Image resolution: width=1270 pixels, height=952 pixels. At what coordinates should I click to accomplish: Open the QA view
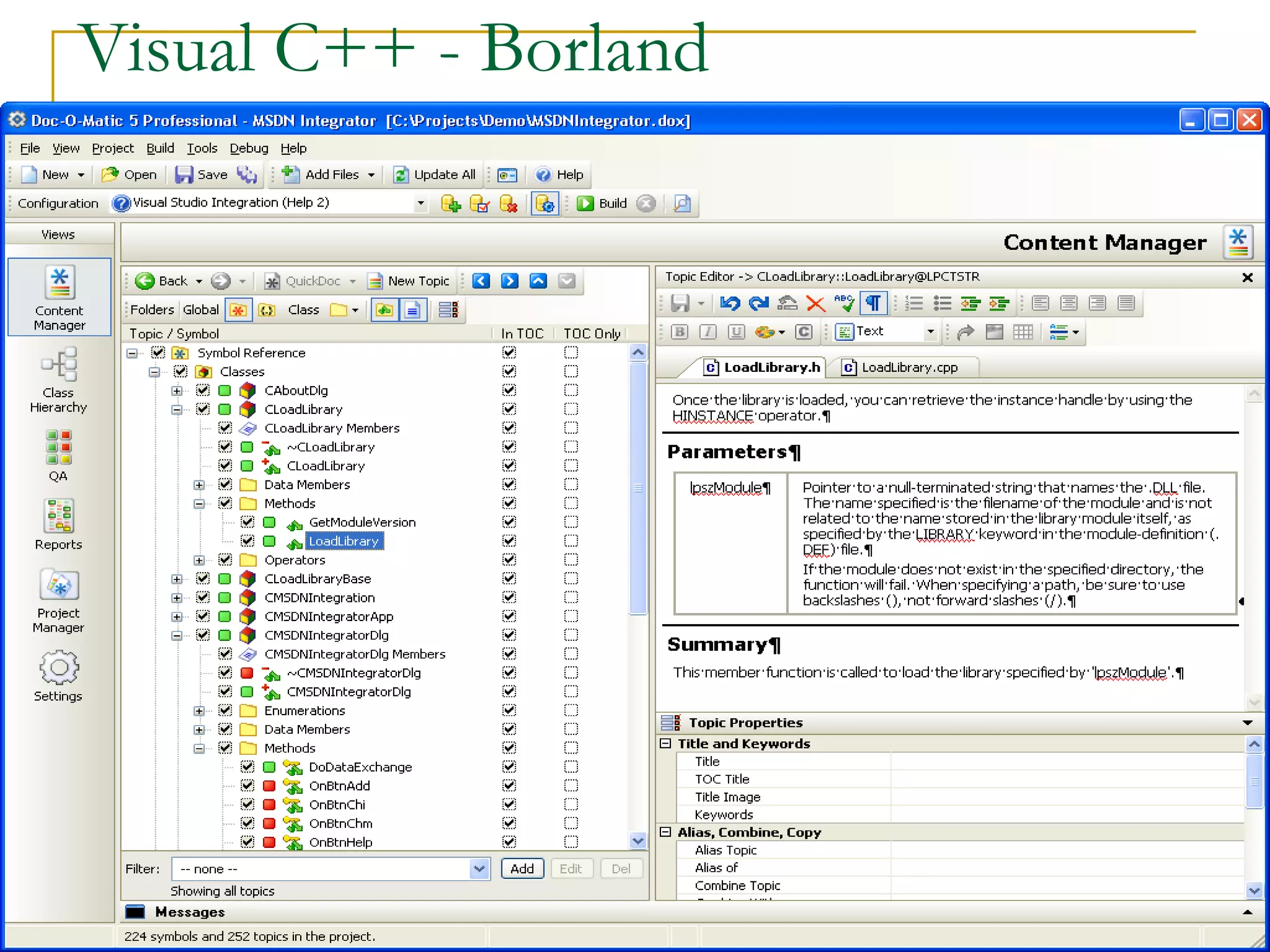point(59,456)
